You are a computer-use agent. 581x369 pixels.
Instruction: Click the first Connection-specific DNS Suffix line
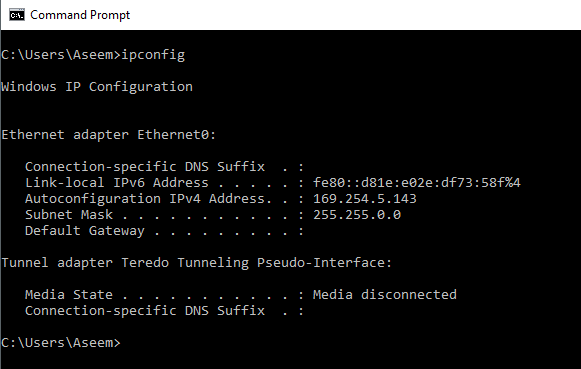(x=165, y=167)
